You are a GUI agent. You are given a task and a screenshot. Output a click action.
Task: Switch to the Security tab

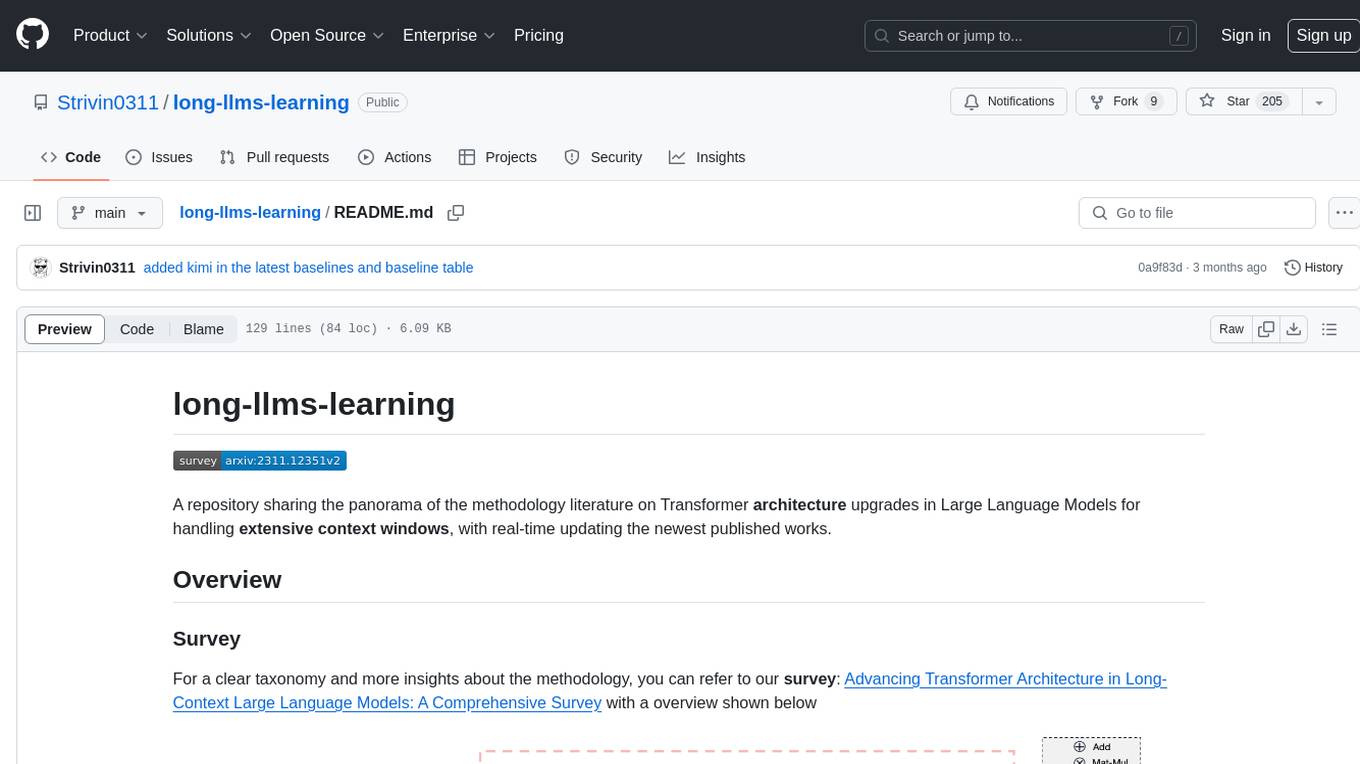(x=603, y=157)
